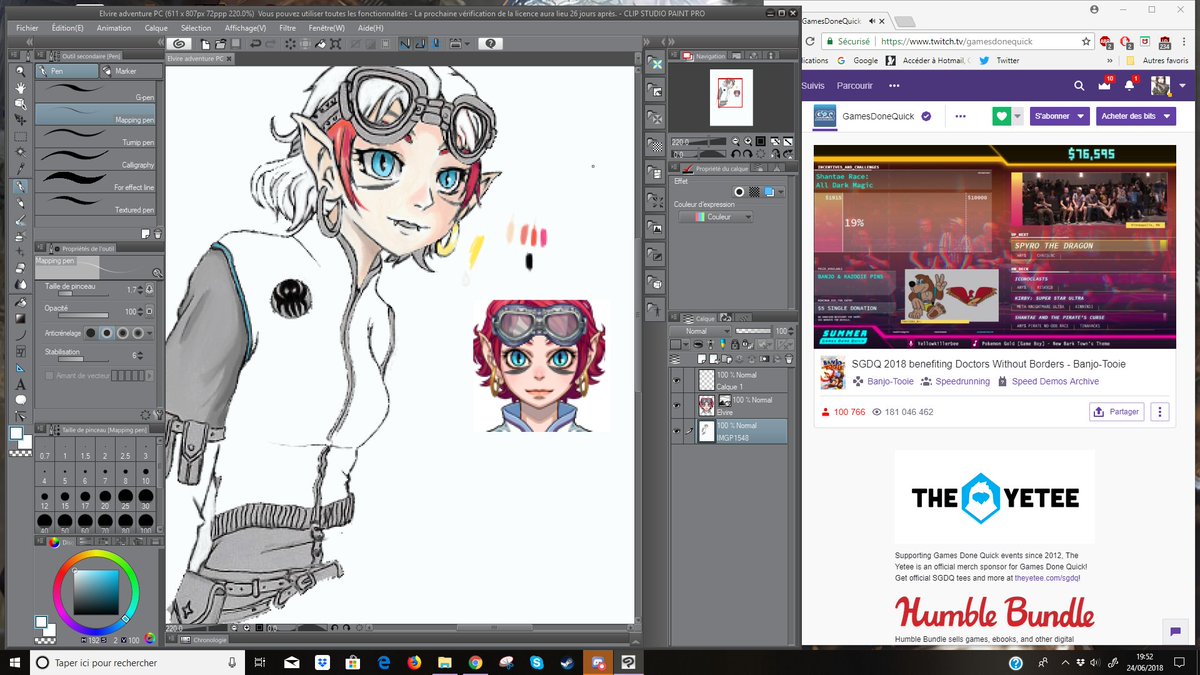Screen dimensions: 1200x675
Task: Select Calligraphy pen sub tool
Action: click(x=96, y=158)
